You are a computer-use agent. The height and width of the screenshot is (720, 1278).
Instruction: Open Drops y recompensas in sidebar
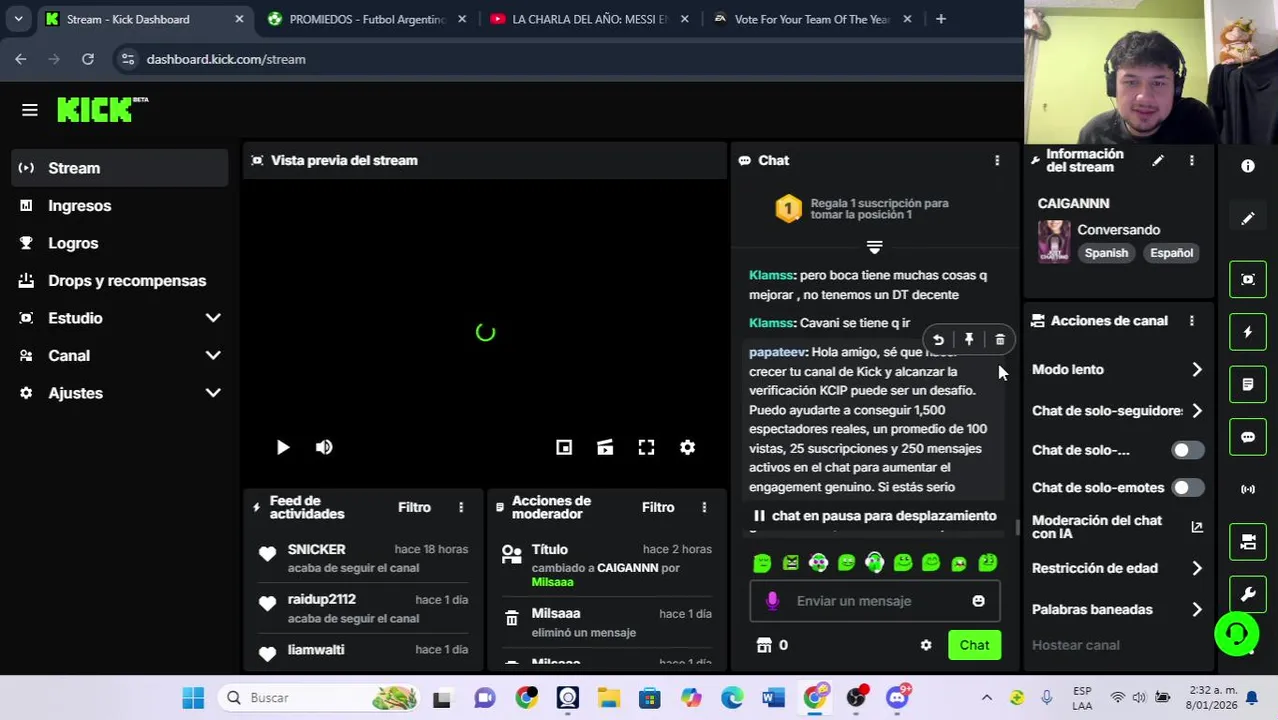(x=120, y=280)
